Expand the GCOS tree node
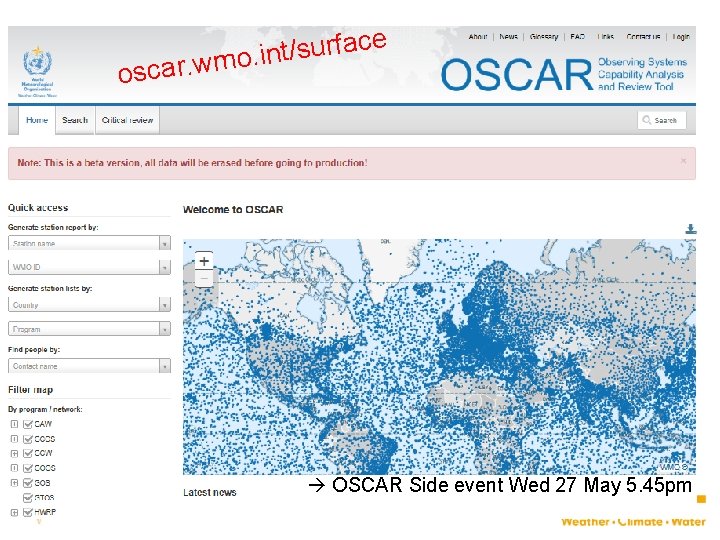Viewport: 720px width, 540px height. coord(14,439)
